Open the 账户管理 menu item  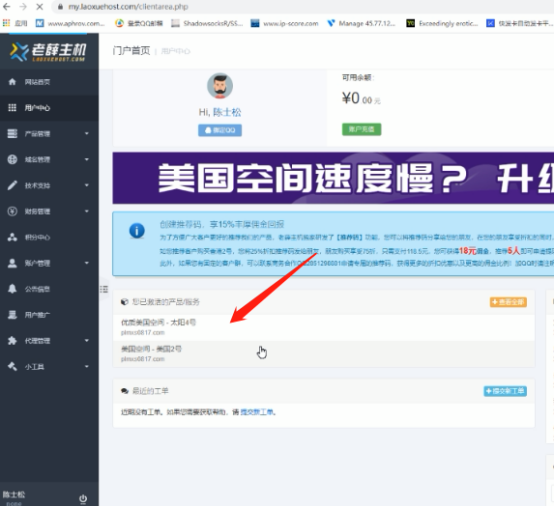[x=49, y=263]
